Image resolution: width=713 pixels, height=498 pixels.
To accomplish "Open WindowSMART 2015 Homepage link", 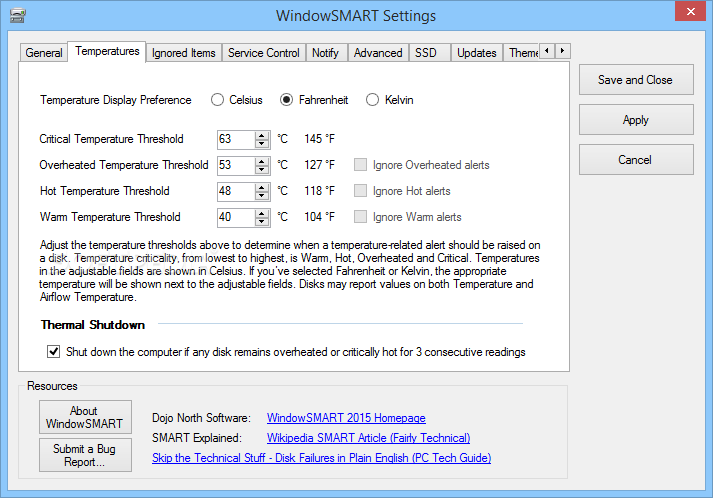I will pyautogui.click(x=346, y=418).
